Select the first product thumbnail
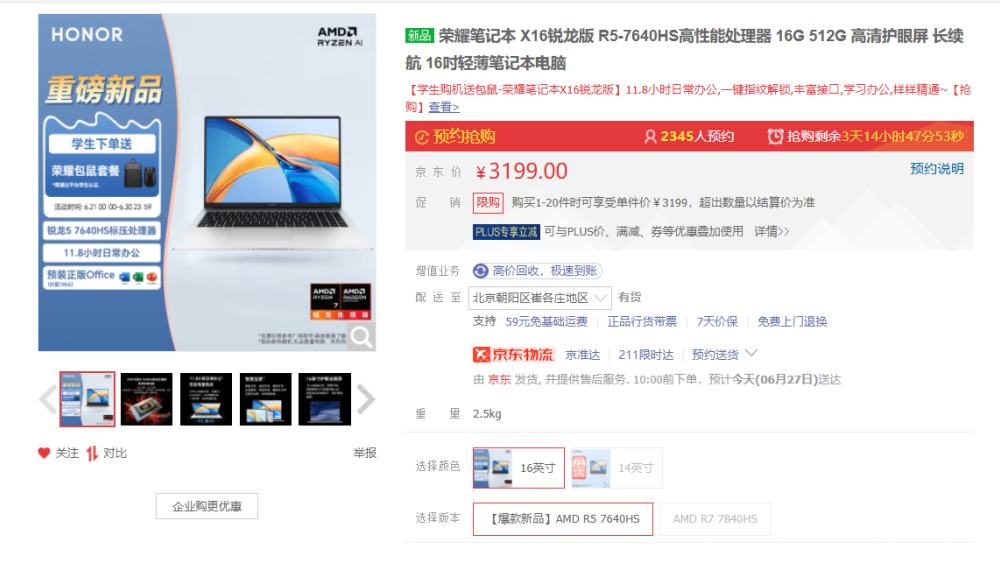 click(x=87, y=399)
